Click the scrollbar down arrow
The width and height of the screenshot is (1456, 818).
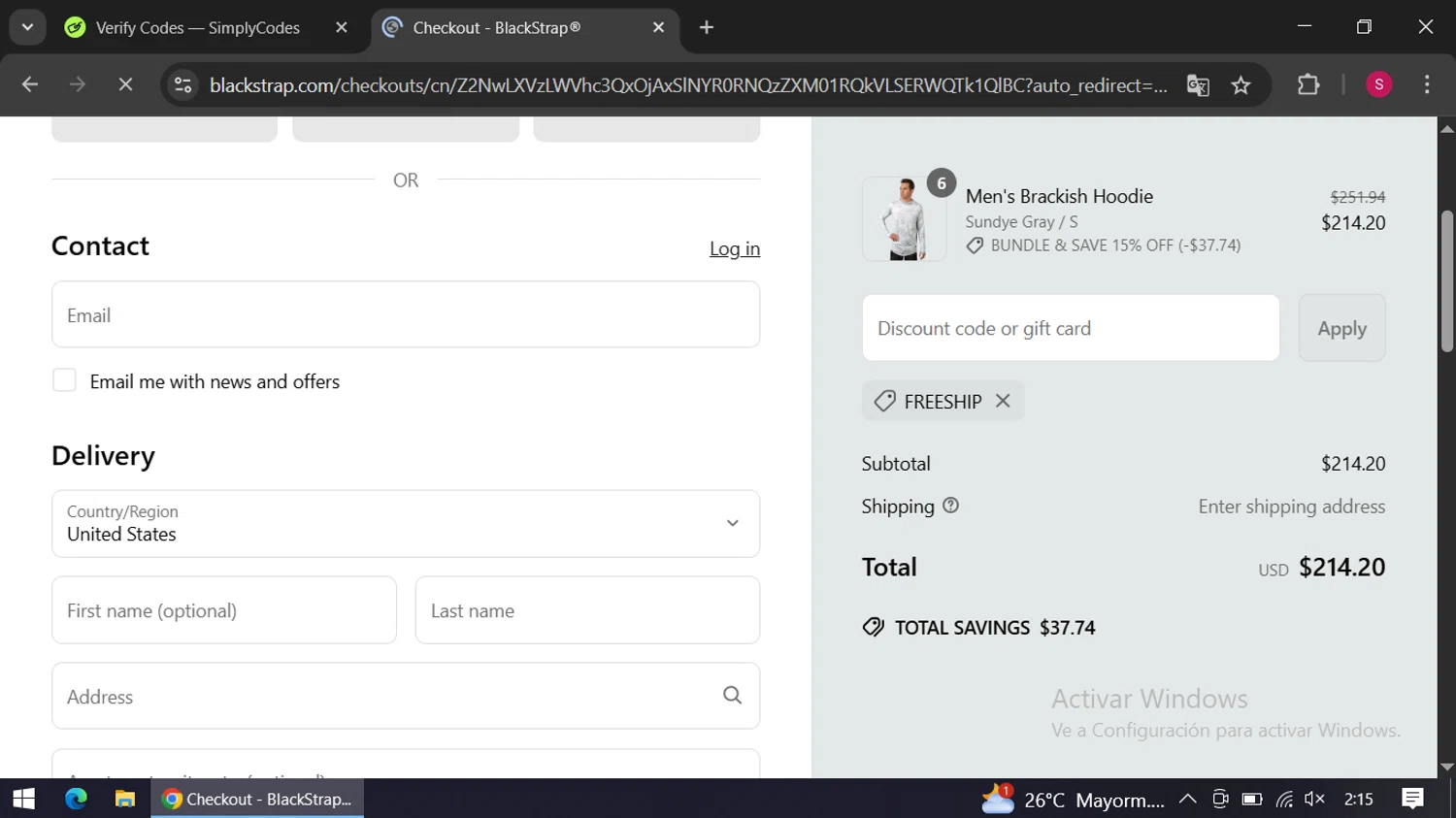[x=1447, y=767]
